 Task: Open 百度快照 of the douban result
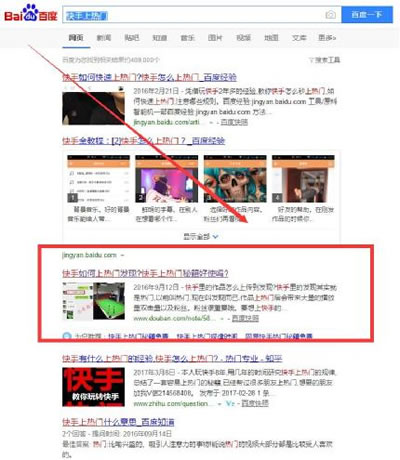point(245,318)
